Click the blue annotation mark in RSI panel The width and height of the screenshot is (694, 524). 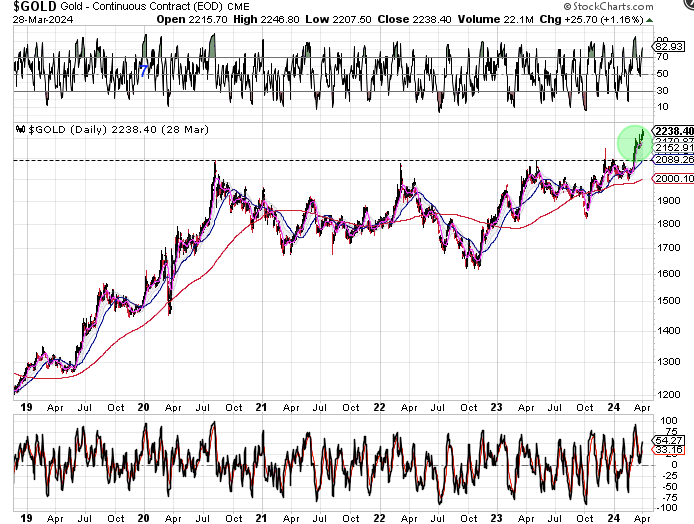tap(144, 71)
